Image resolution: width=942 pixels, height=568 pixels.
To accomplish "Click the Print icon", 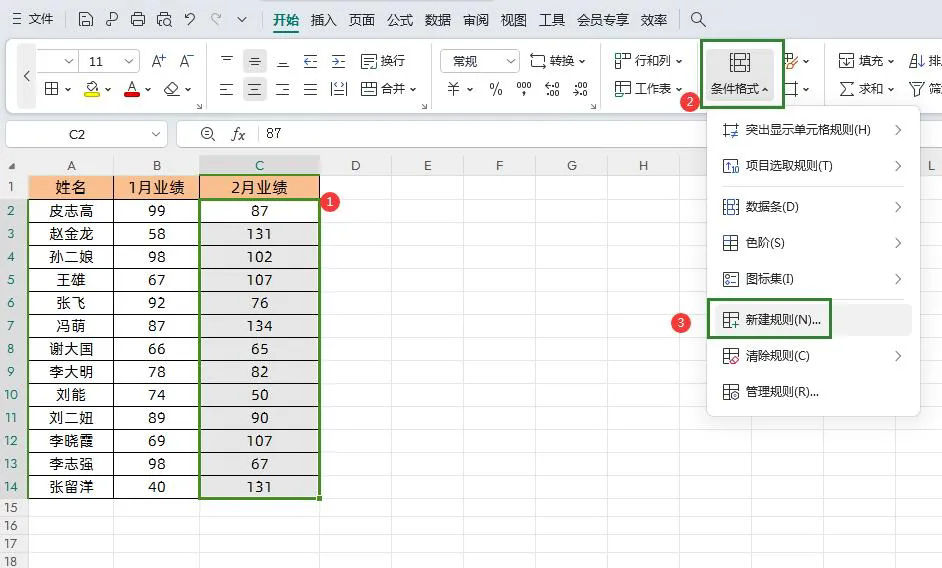I will (x=138, y=19).
